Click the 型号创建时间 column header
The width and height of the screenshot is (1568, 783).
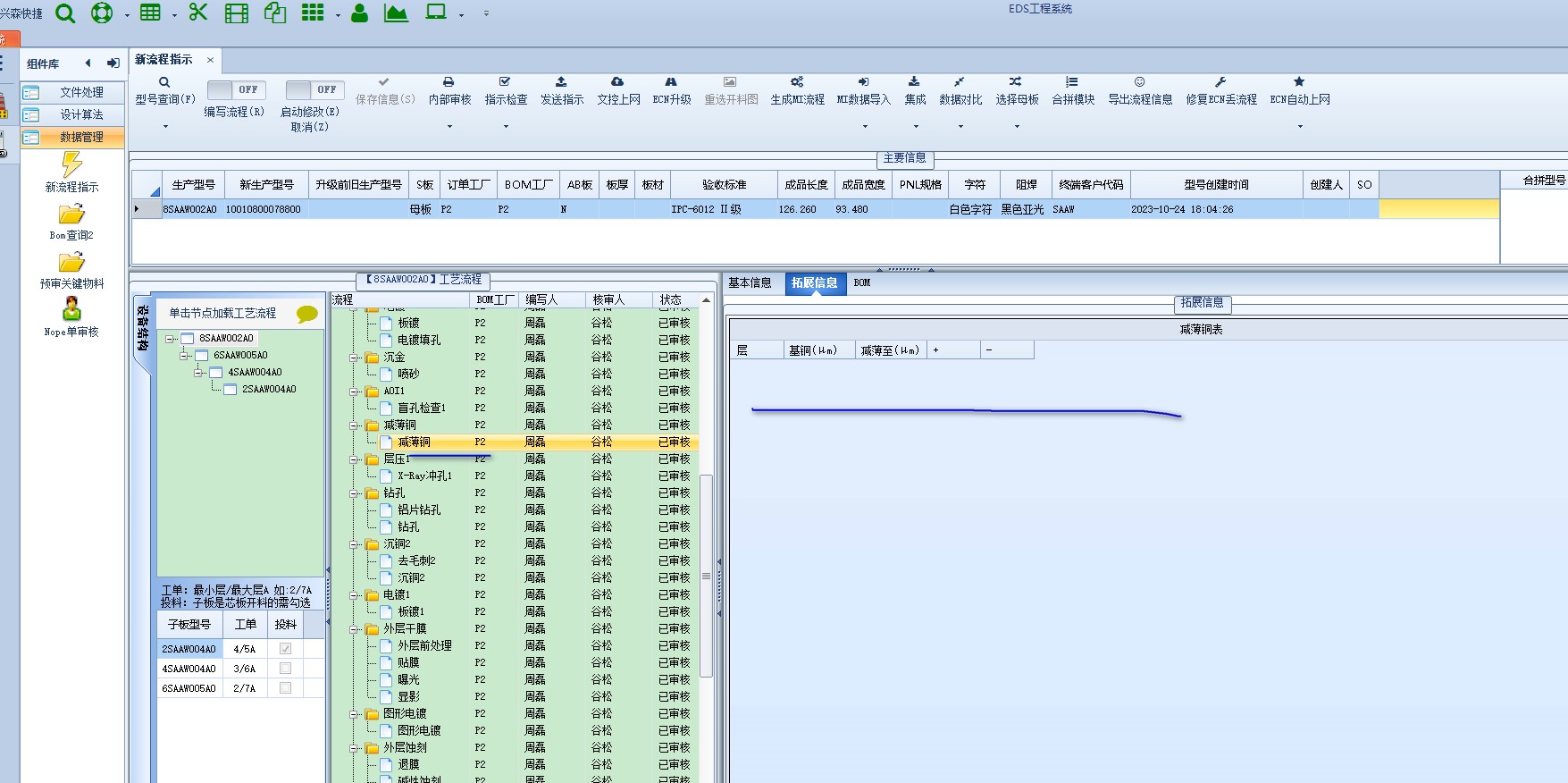point(1216,185)
